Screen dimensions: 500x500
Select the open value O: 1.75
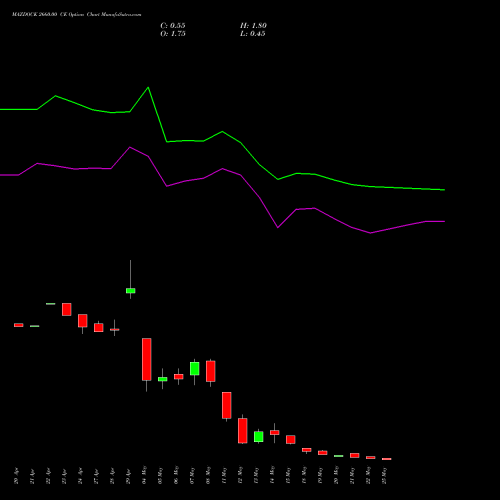pyautogui.click(x=173, y=34)
